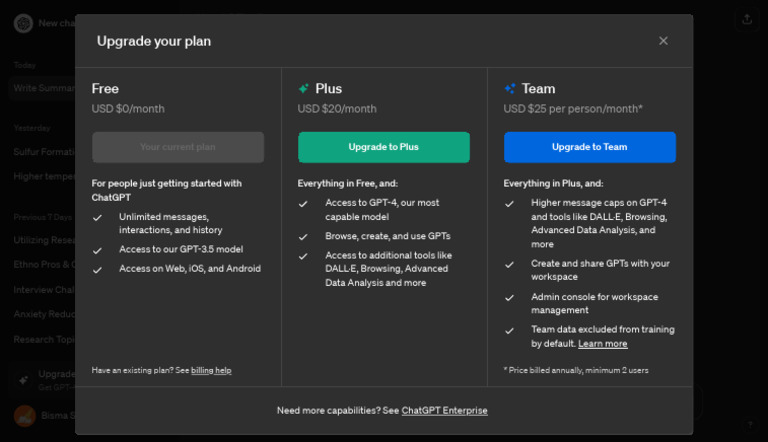Click the sidebar Upgrade sparkle icon

22,380
